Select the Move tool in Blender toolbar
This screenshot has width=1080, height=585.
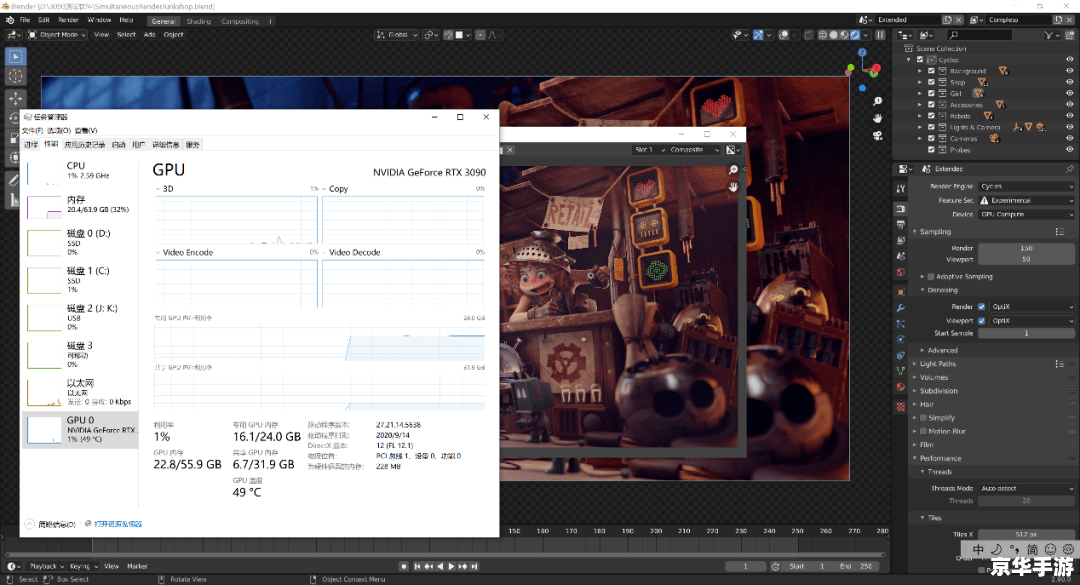pos(15,99)
